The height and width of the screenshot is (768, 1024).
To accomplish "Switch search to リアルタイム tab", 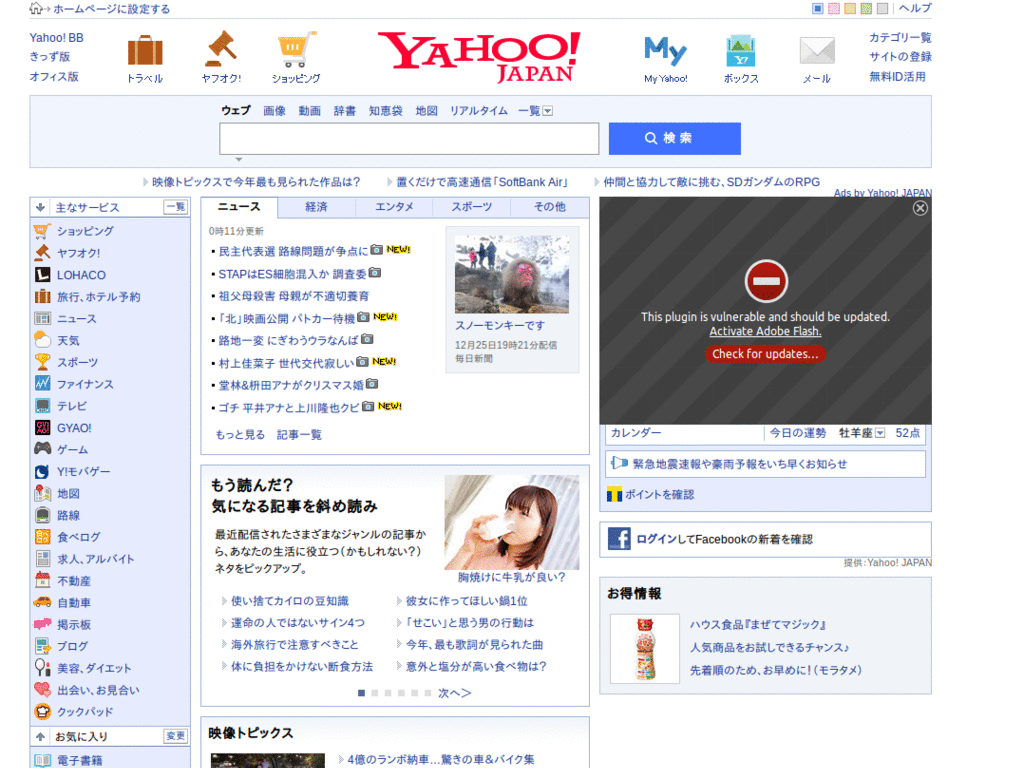I will tap(479, 111).
